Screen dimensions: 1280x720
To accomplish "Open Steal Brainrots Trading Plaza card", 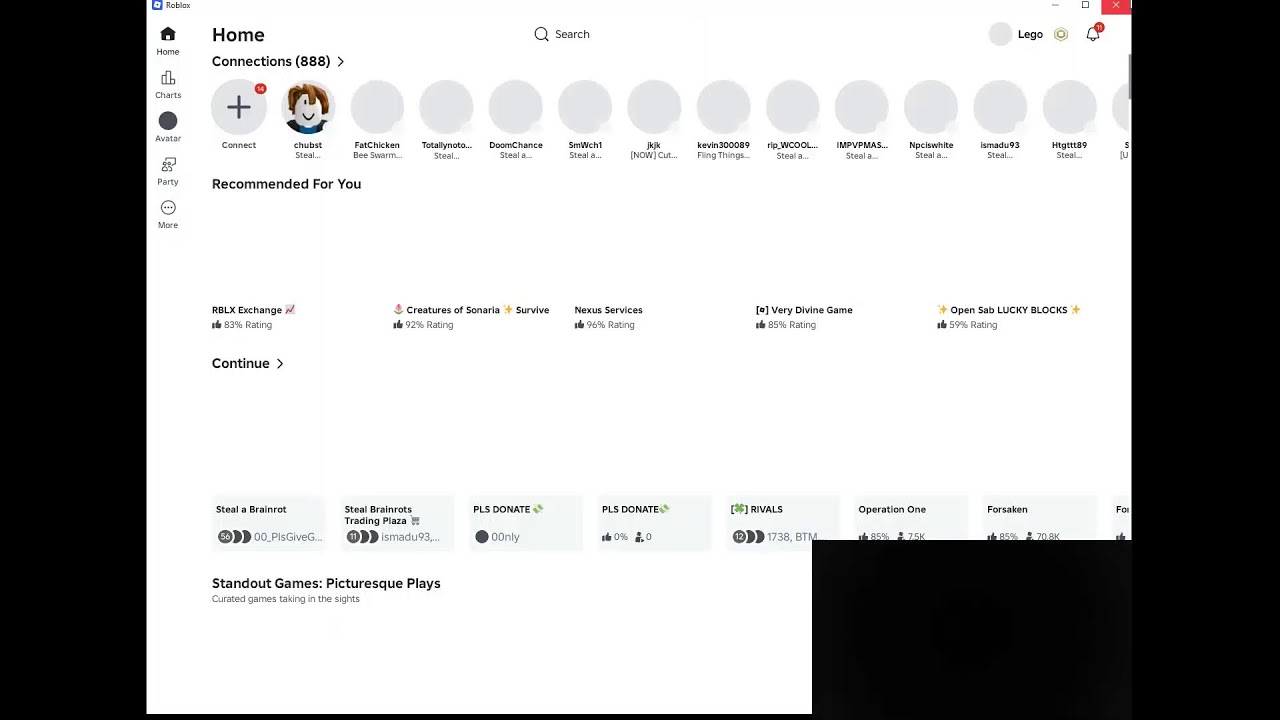I will [x=397, y=523].
